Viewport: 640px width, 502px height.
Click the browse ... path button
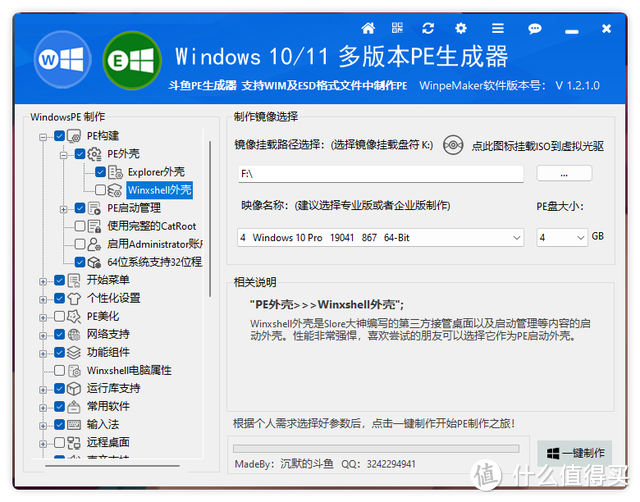click(564, 174)
